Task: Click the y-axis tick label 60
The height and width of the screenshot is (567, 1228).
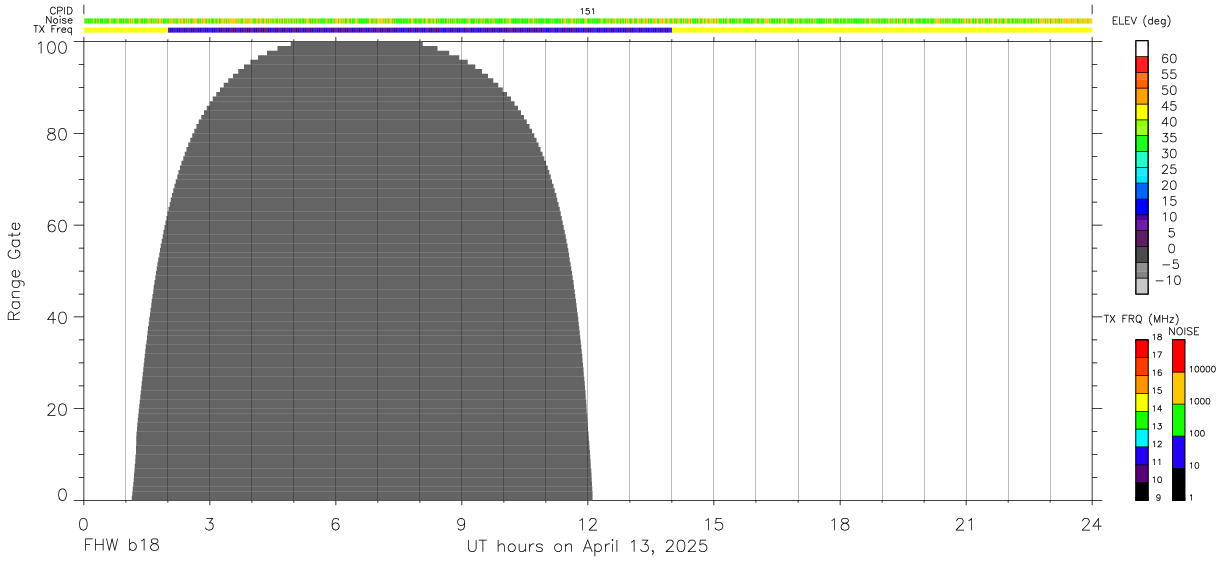Action: [x=60, y=226]
